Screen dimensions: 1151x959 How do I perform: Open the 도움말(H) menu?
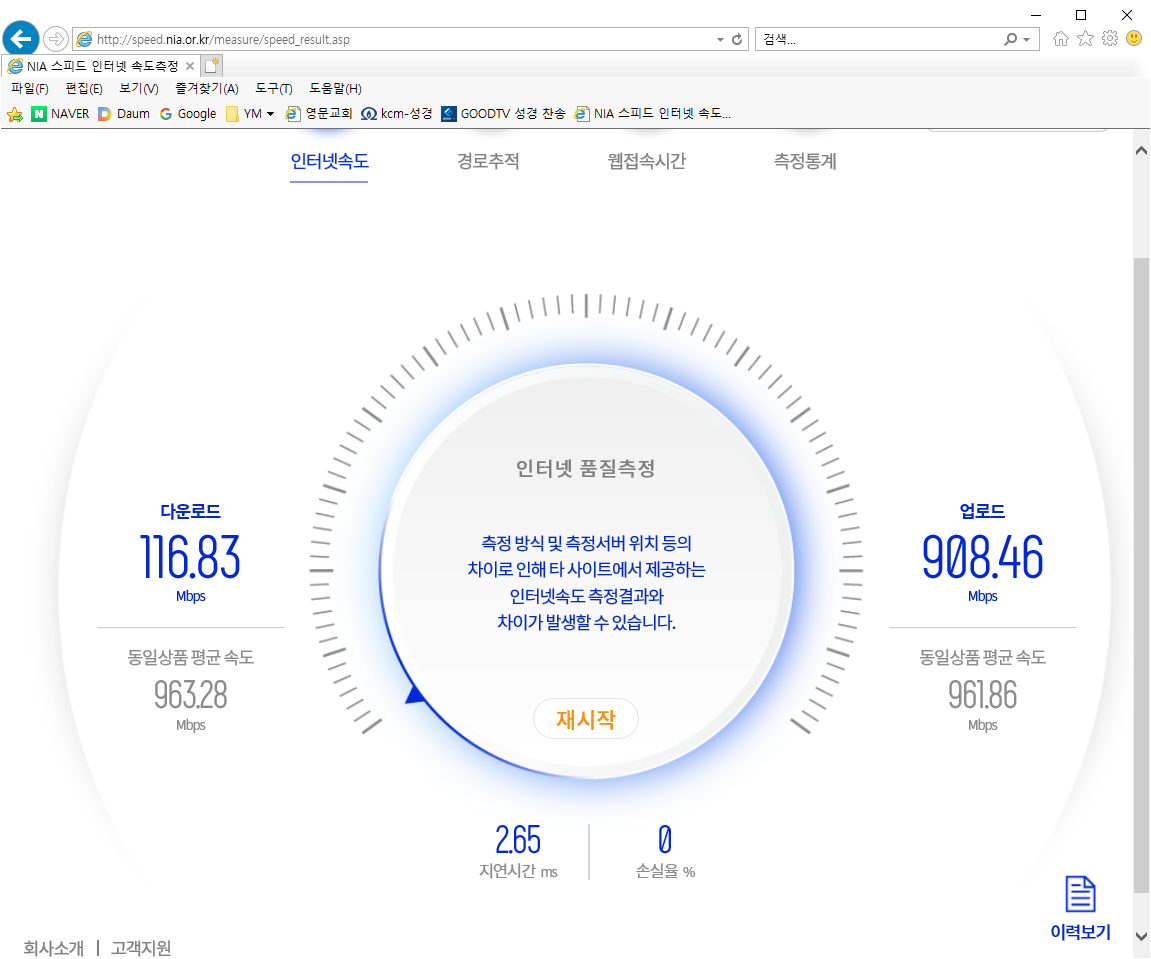(x=335, y=89)
